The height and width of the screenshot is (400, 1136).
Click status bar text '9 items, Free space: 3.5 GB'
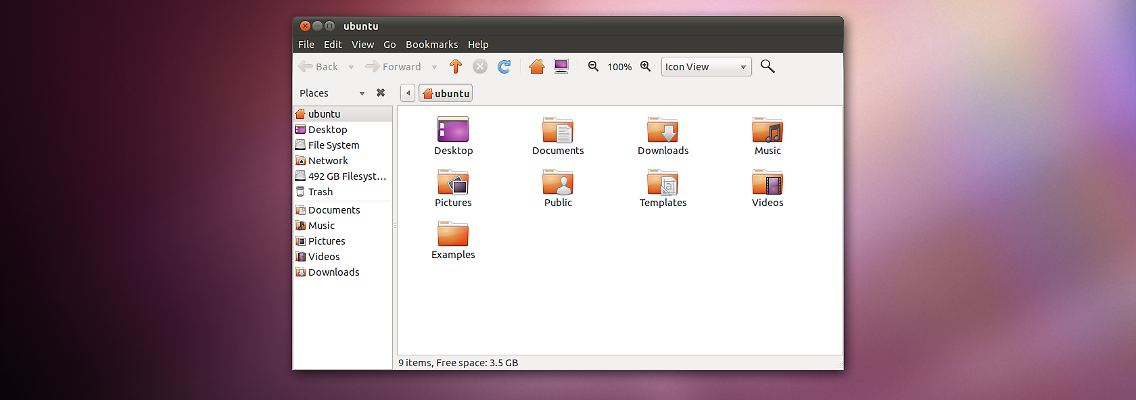pos(458,363)
